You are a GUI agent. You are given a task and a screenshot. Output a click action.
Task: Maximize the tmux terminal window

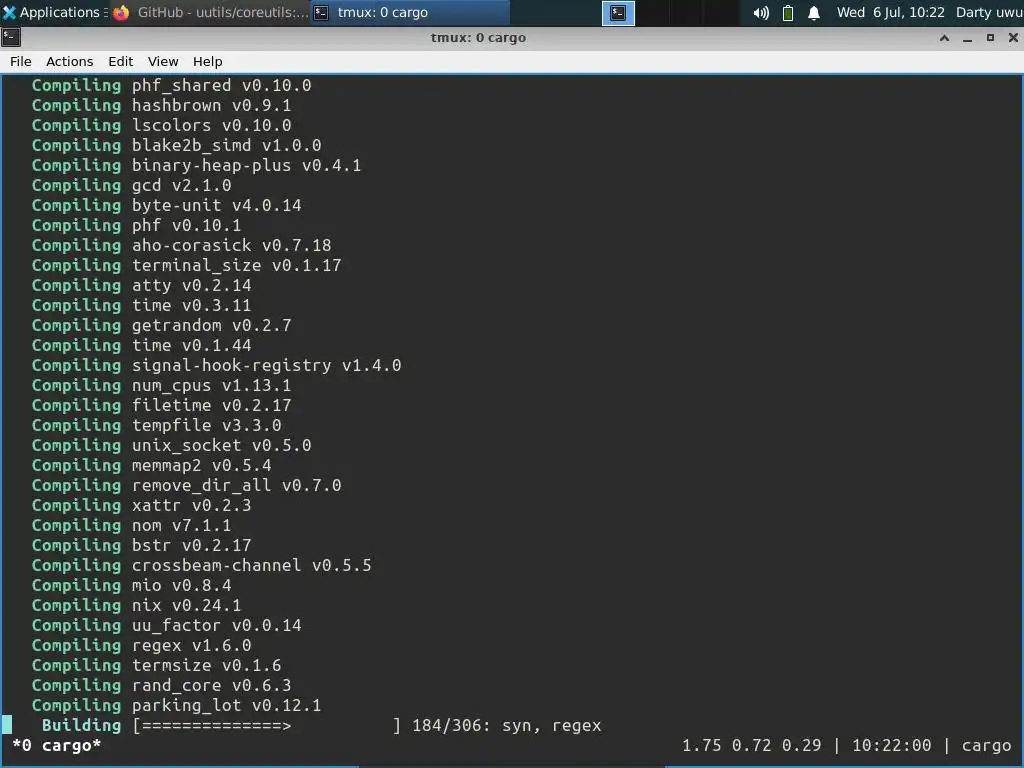pos(990,38)
